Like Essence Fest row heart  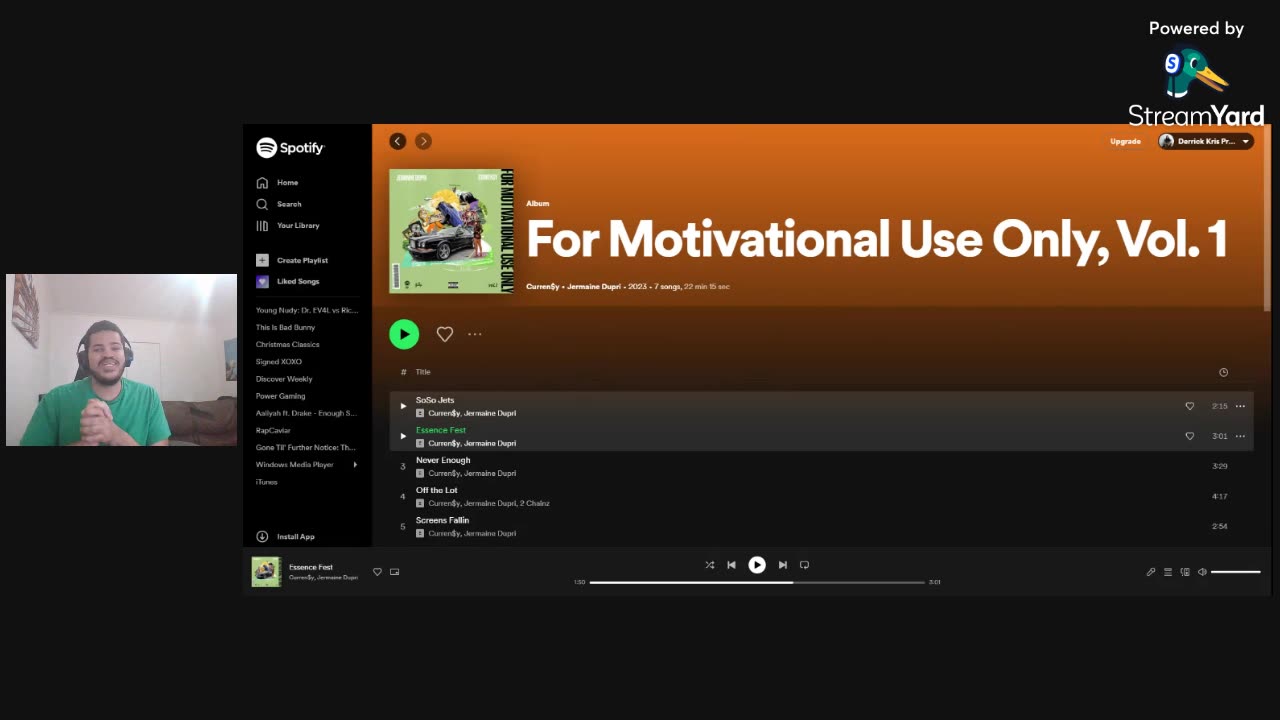[1189, 436]
